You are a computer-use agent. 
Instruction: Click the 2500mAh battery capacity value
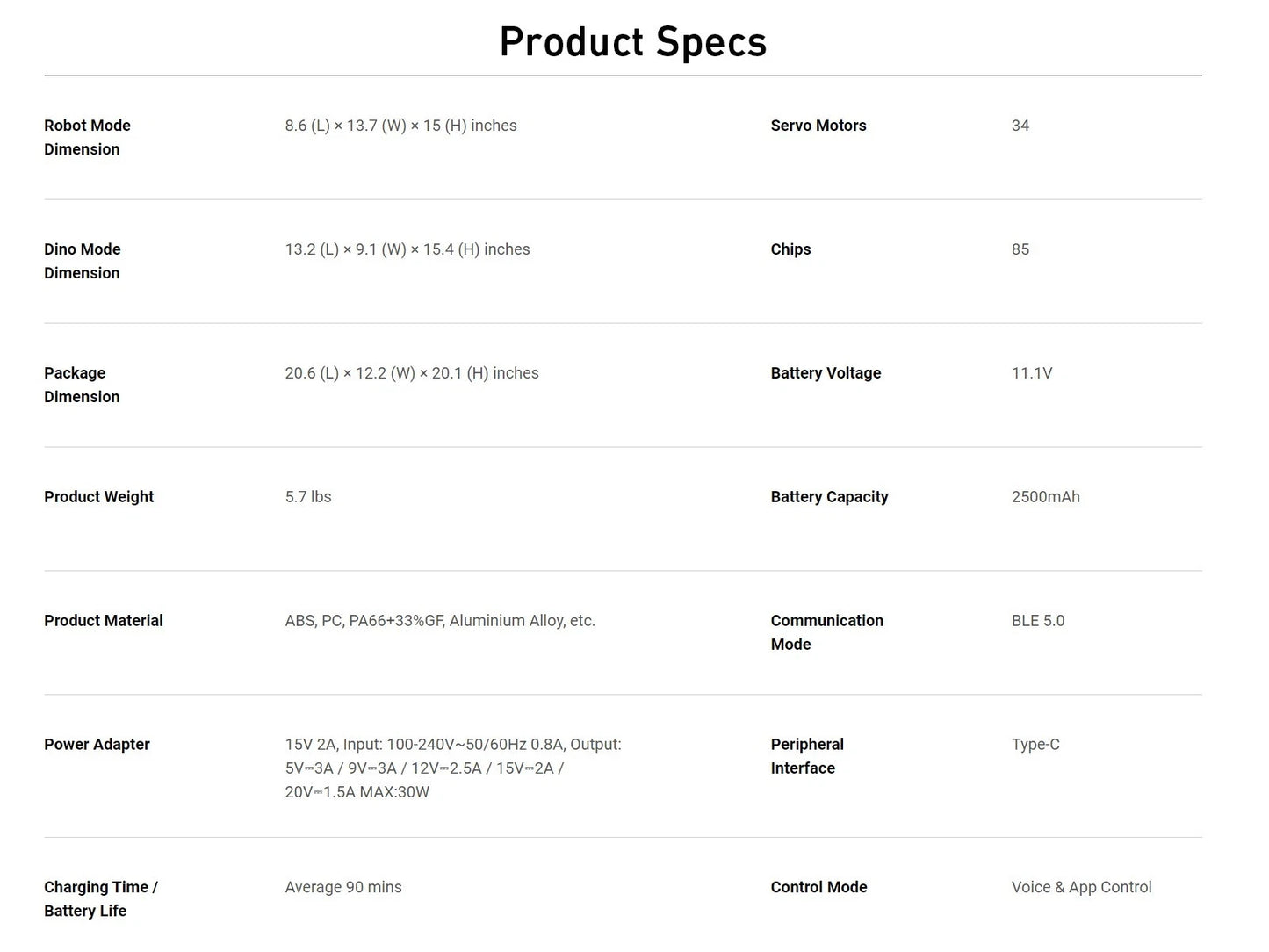coord(1046,497)
